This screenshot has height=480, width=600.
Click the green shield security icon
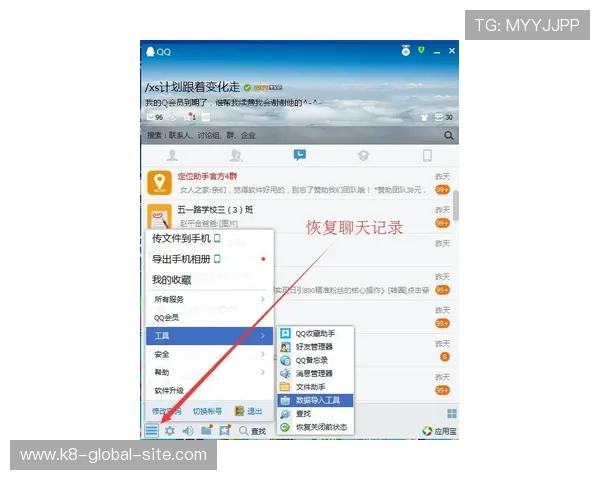421,50
